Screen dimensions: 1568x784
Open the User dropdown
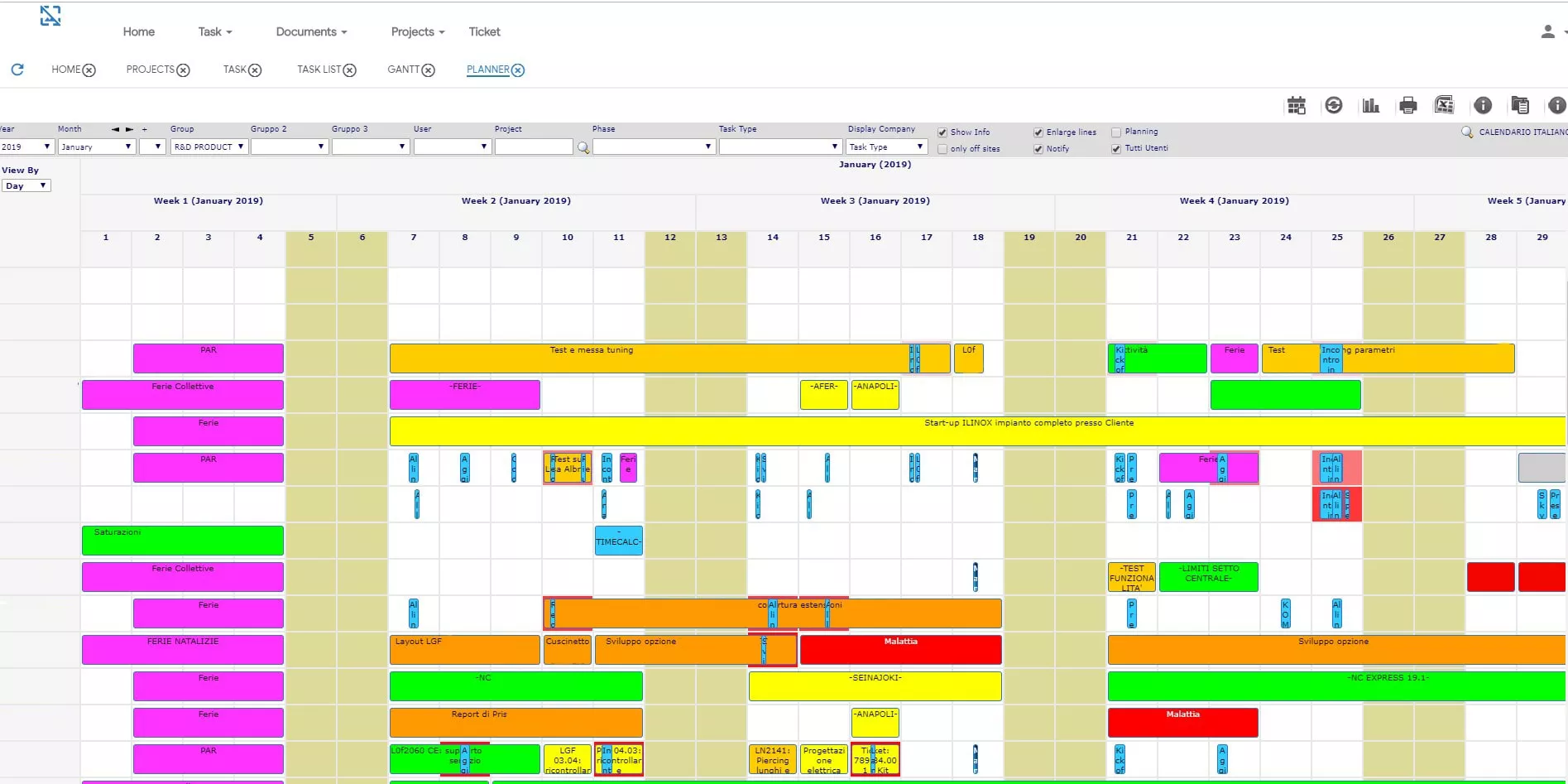point(453,147)
